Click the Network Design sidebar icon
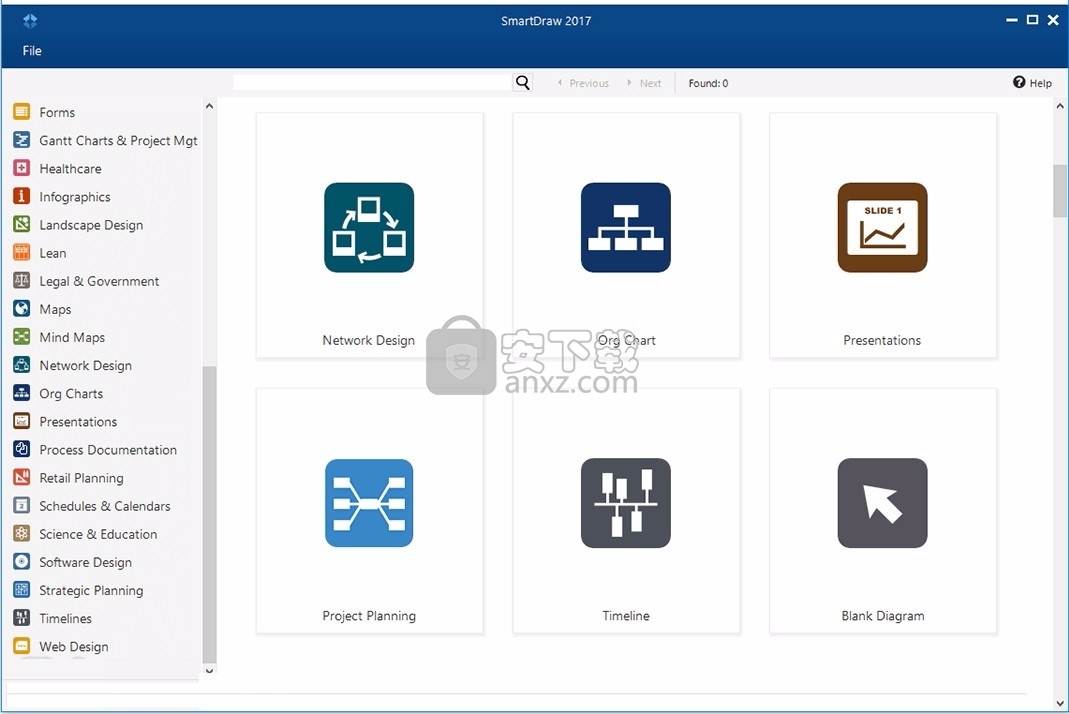 22,365
